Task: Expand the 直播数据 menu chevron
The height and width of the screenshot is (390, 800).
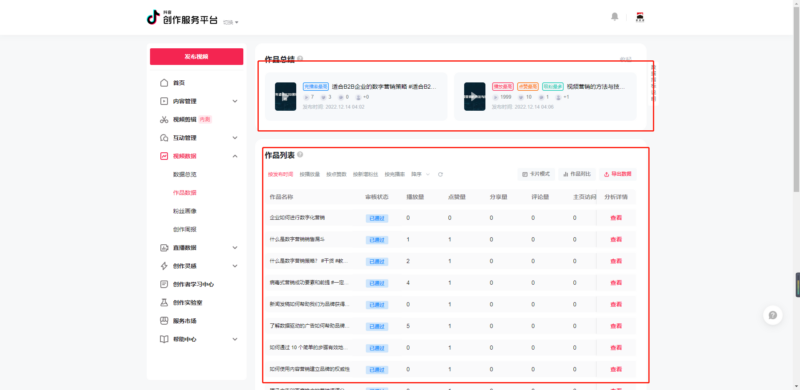Action: tap(235, 248)
